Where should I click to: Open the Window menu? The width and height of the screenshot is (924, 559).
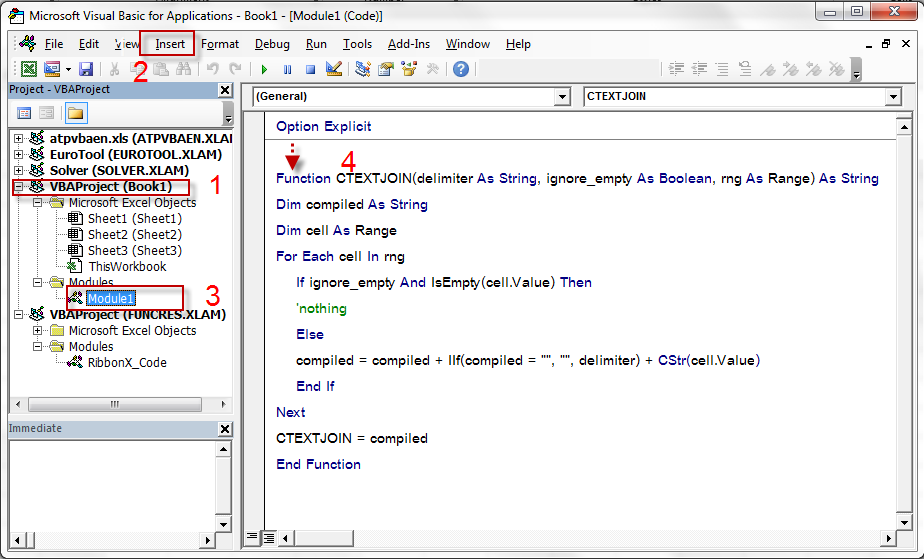(x=468, y=44)
